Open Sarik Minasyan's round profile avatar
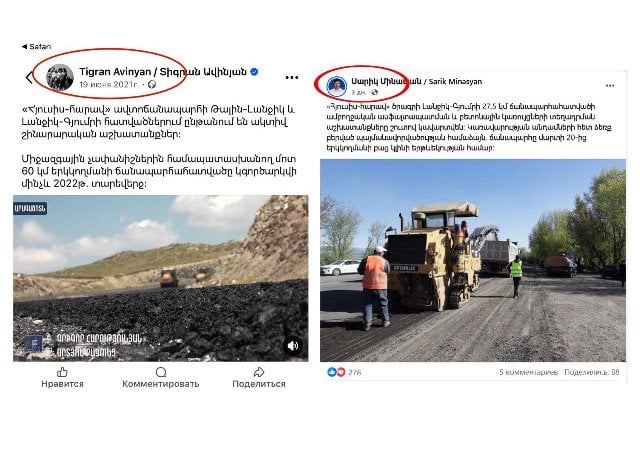Viewport: 640px width, 453px height. (x=337, y=86)
